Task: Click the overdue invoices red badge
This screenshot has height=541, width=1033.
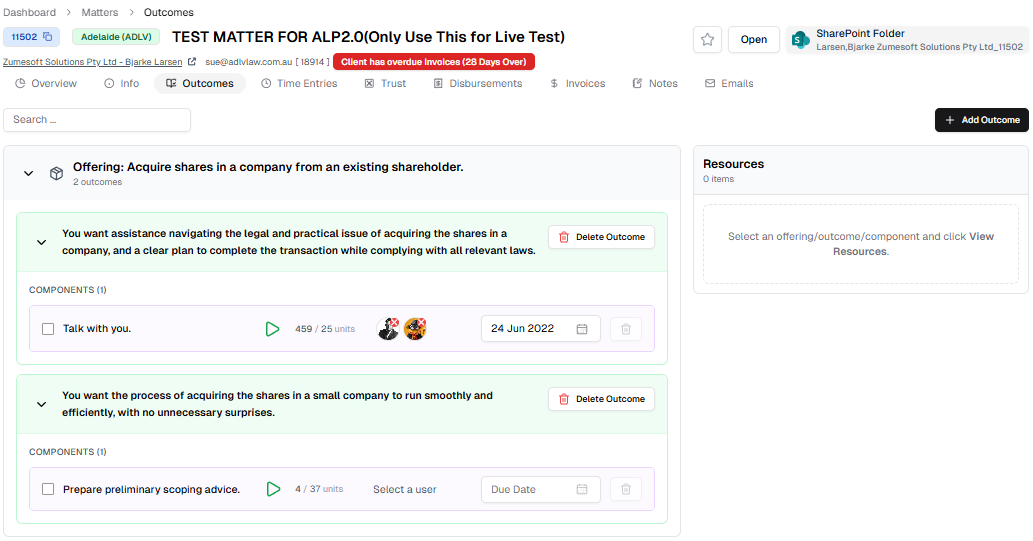Action: 433,62
